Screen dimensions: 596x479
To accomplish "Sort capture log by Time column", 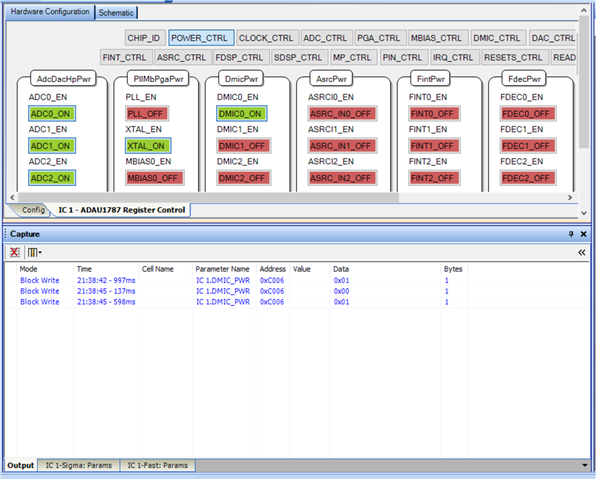I will point(106,269).
